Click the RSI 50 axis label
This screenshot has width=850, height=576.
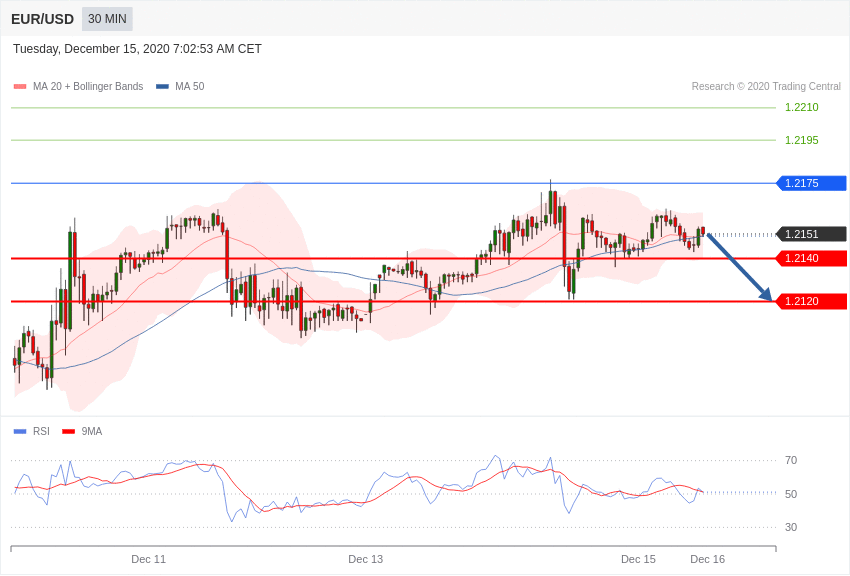pyautogui.click(x=791, y=494)
